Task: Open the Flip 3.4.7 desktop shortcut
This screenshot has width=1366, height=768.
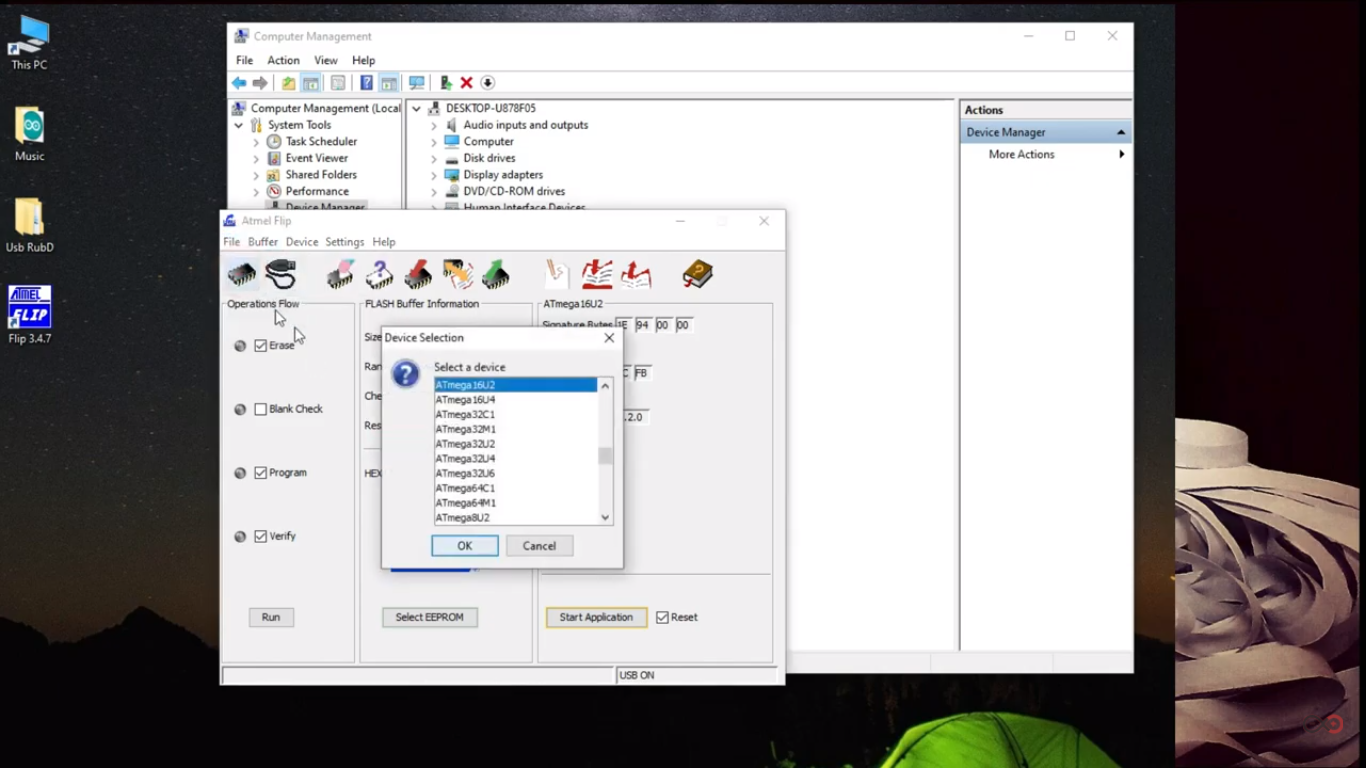Action: pos(29,315)
